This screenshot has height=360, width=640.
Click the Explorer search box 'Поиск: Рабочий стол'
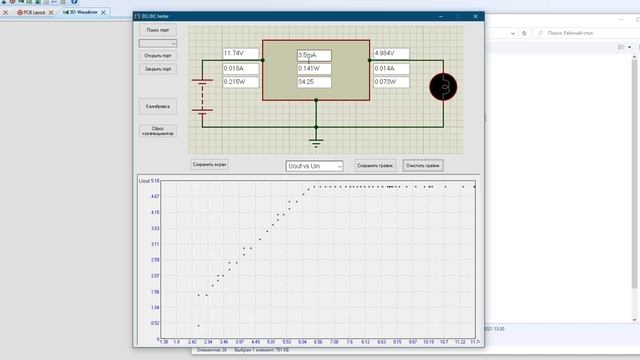(x=587, y=33)
